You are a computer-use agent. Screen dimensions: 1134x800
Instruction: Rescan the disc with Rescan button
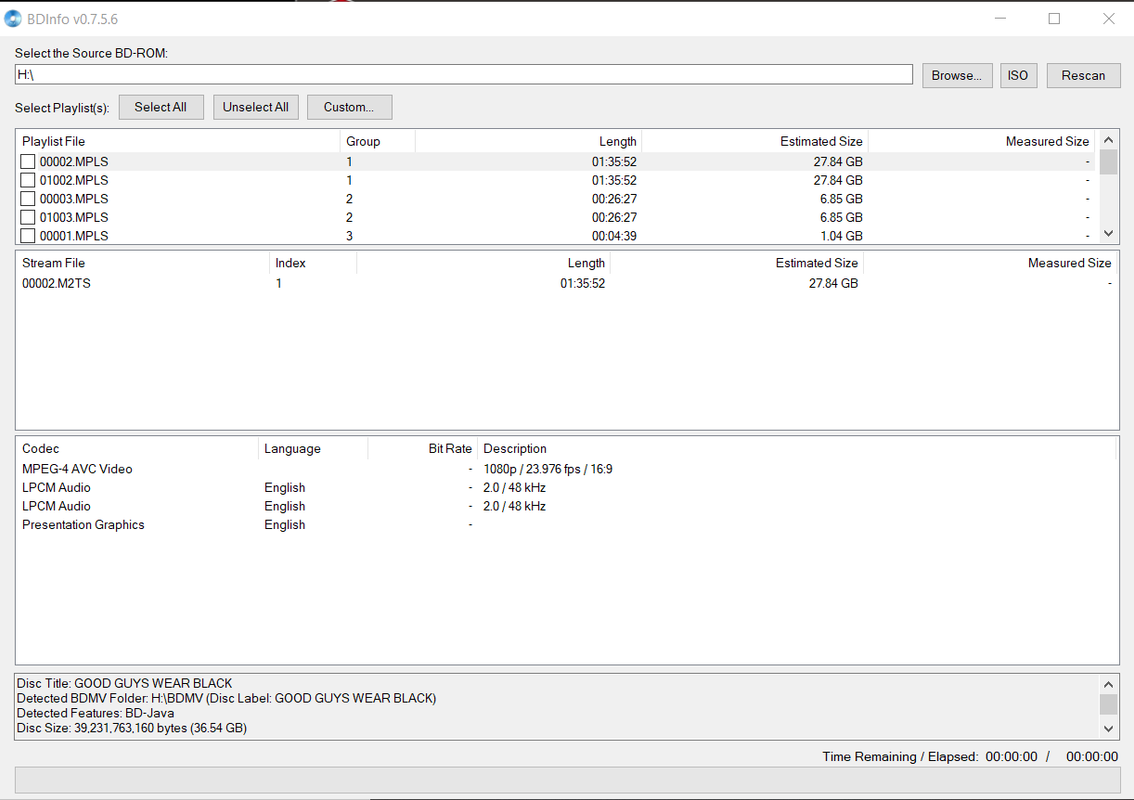coord(1083,75)
